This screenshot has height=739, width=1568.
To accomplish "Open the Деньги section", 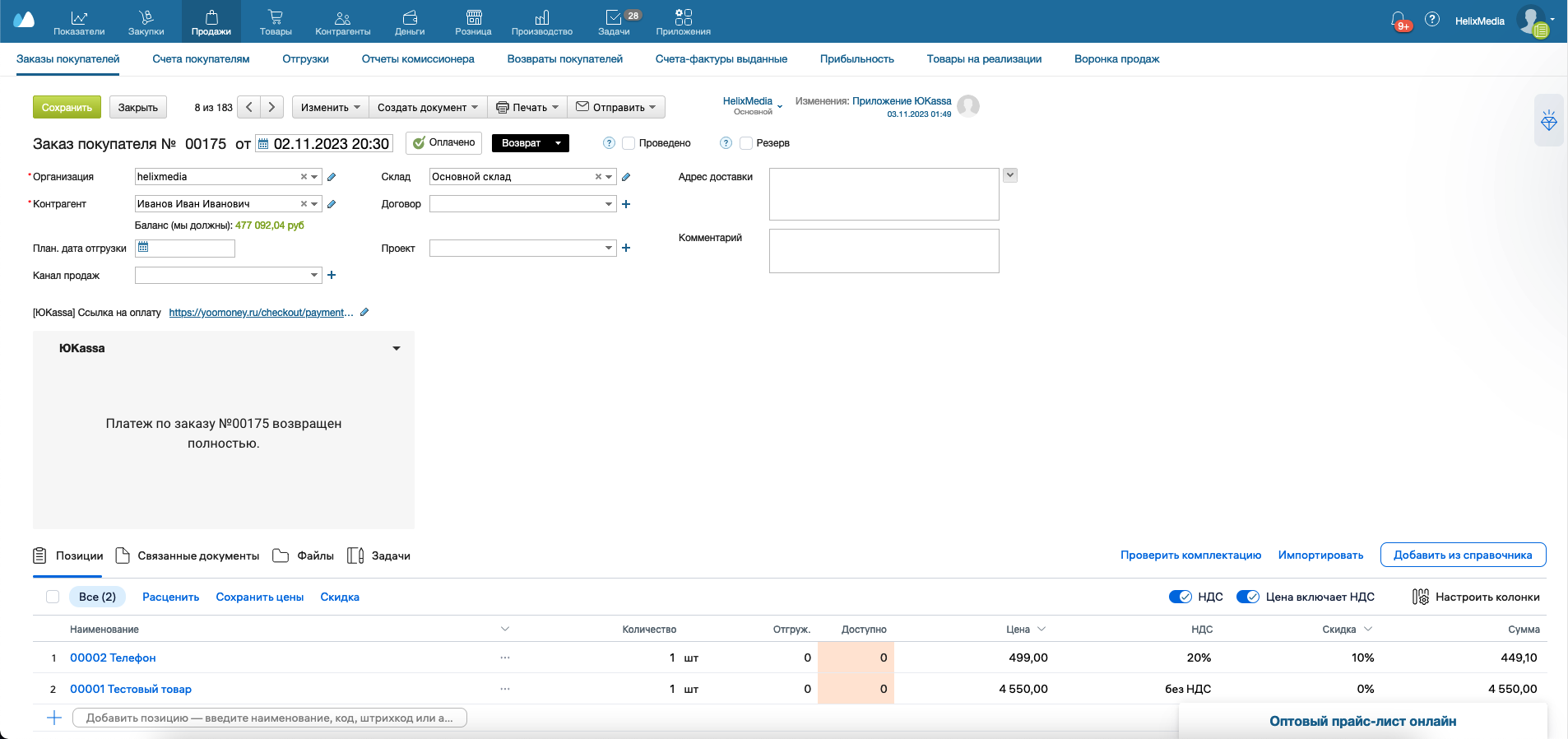I will [410, 22].
